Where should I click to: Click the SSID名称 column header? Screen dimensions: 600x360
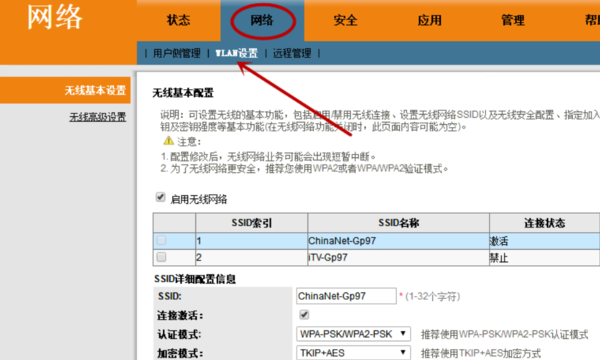(x=399, y=223)
